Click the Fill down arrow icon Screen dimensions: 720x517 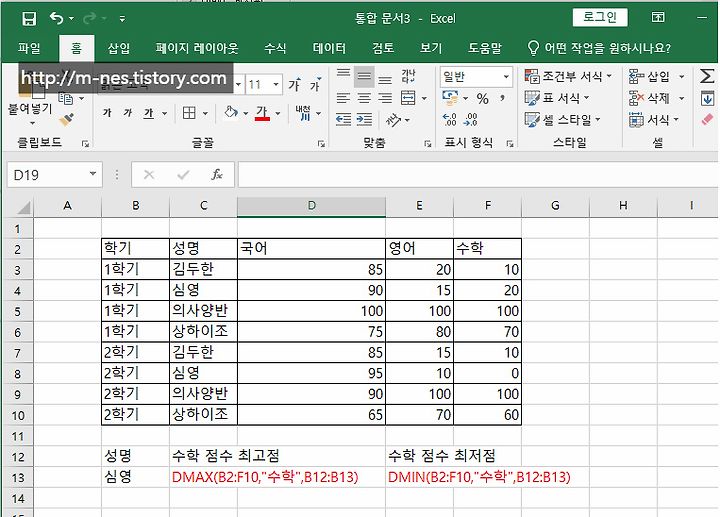pyautogui.click(x=707, y=98)
